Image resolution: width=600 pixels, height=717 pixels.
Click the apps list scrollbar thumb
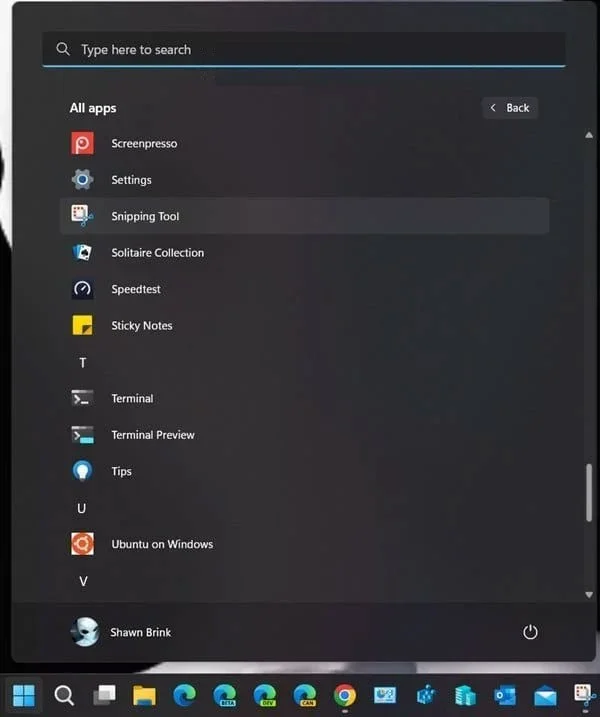click(589, 492)
